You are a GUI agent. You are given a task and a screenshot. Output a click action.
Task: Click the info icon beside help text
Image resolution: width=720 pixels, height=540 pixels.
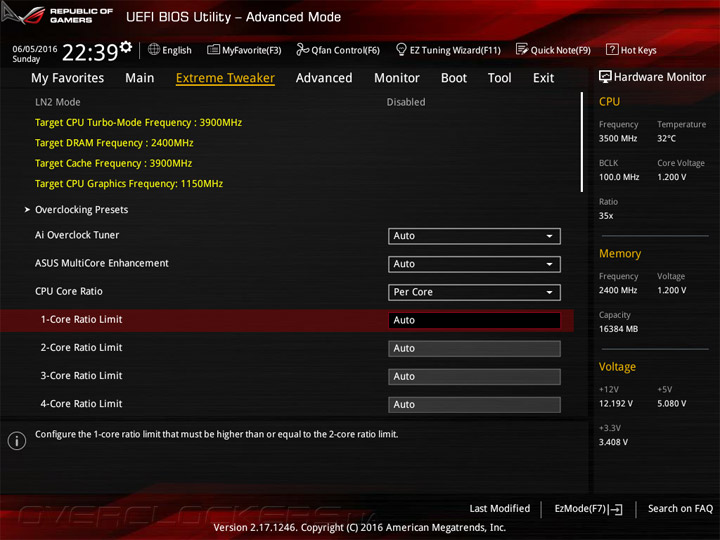coord(17,441)
